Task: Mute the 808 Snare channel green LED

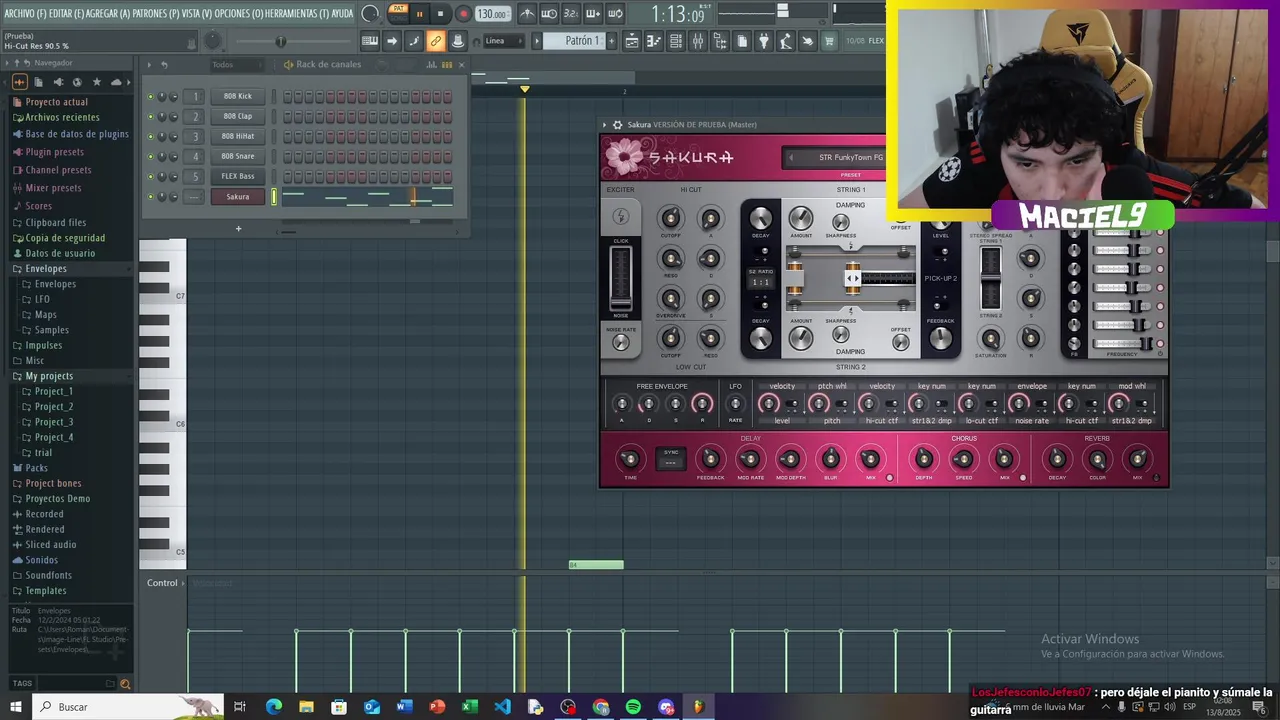Action: tap(150, 157)
